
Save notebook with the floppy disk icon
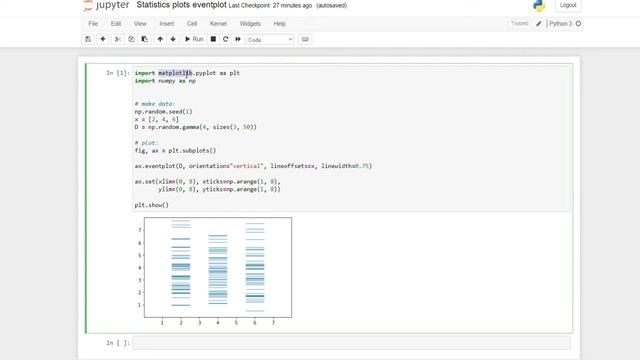pyautogui.click(x=88, y=39)
